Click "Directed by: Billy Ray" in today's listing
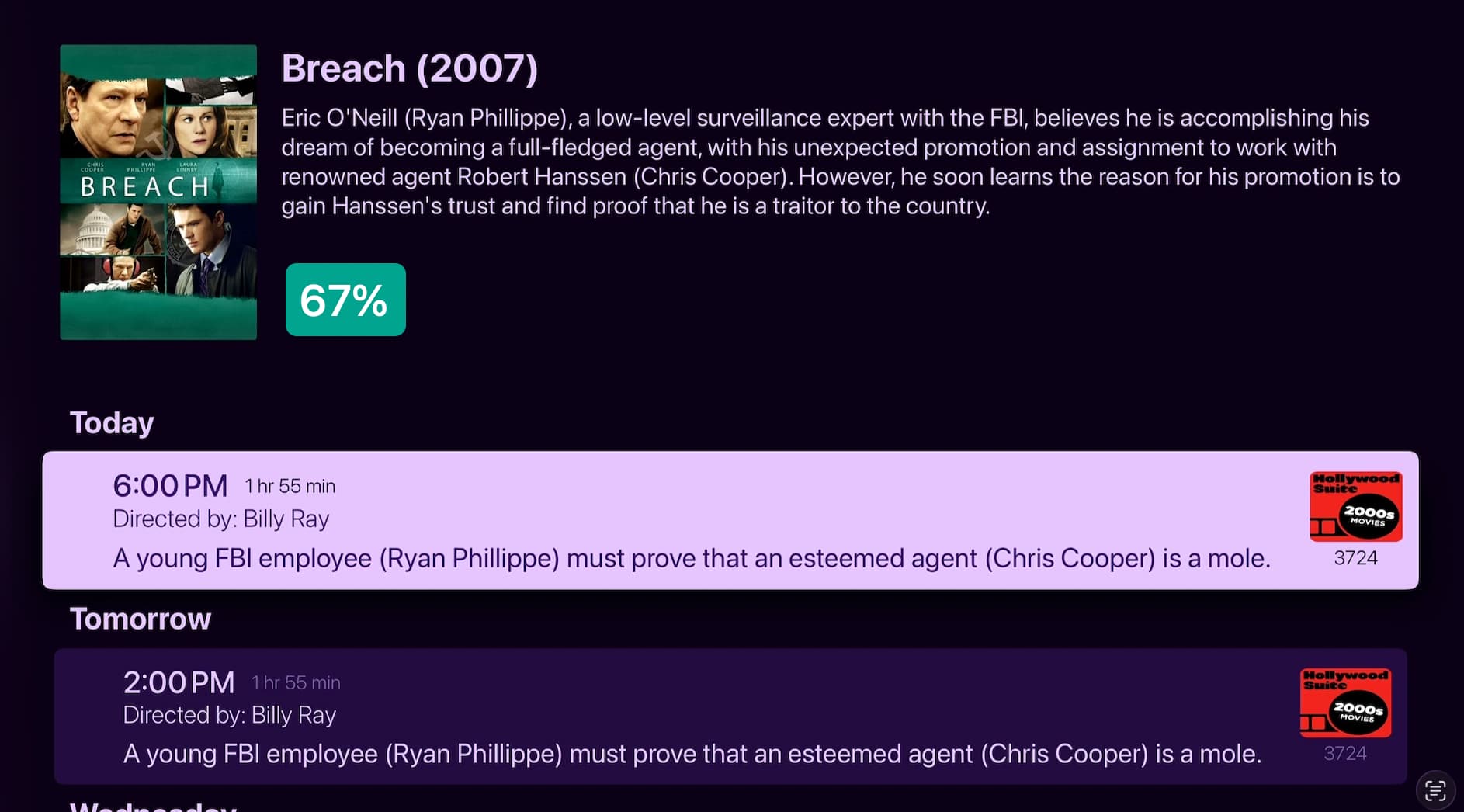Image resolution: width=1464 pixels, height=812 pixels. (221, 519)
